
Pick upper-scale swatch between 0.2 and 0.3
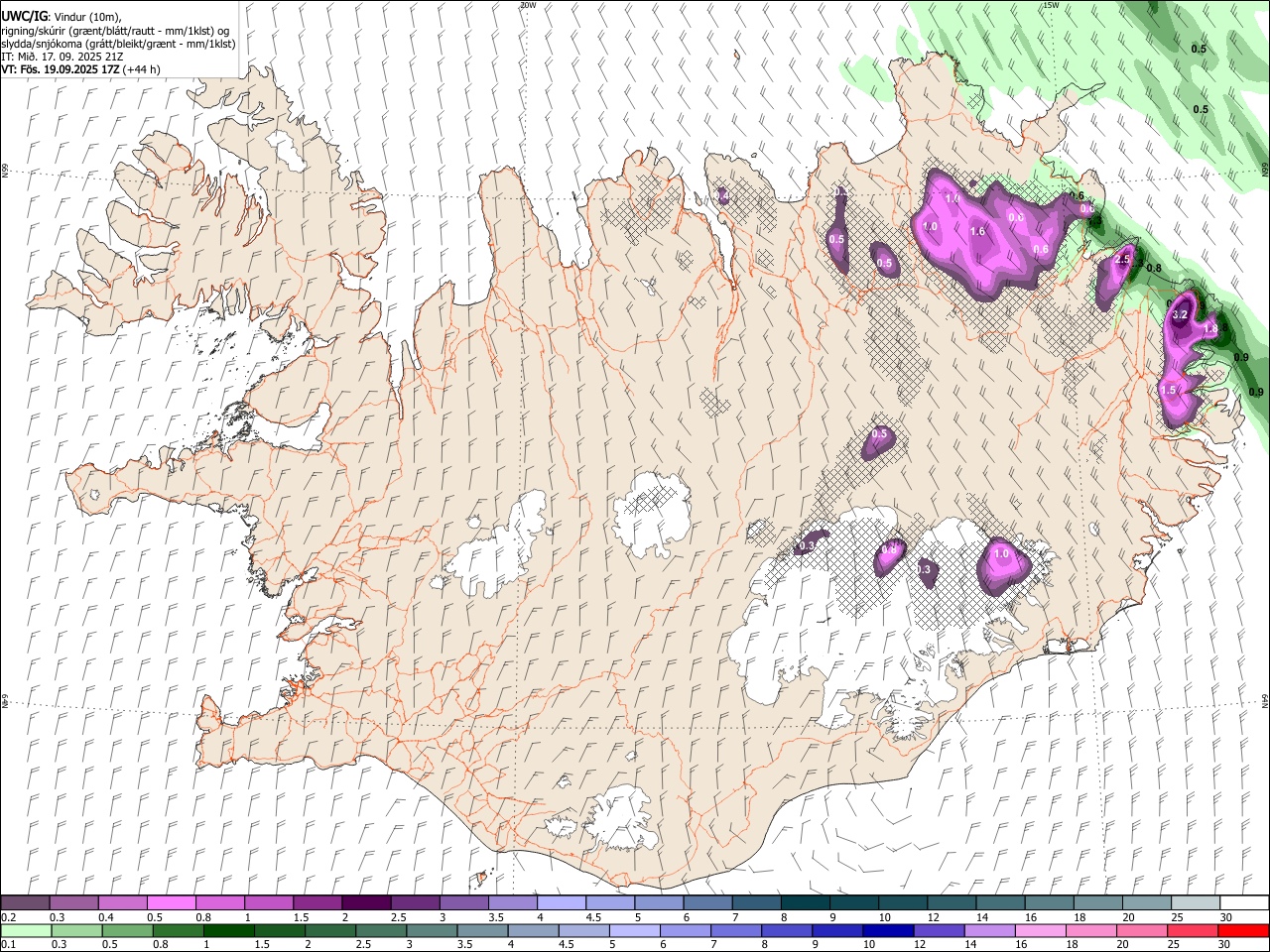point(26,902)
